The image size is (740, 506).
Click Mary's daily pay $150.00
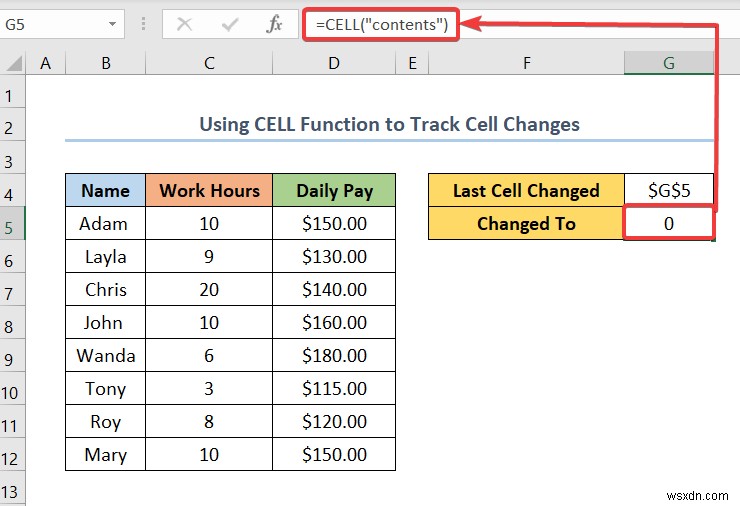pyautogui.click(x=334, y=455)
